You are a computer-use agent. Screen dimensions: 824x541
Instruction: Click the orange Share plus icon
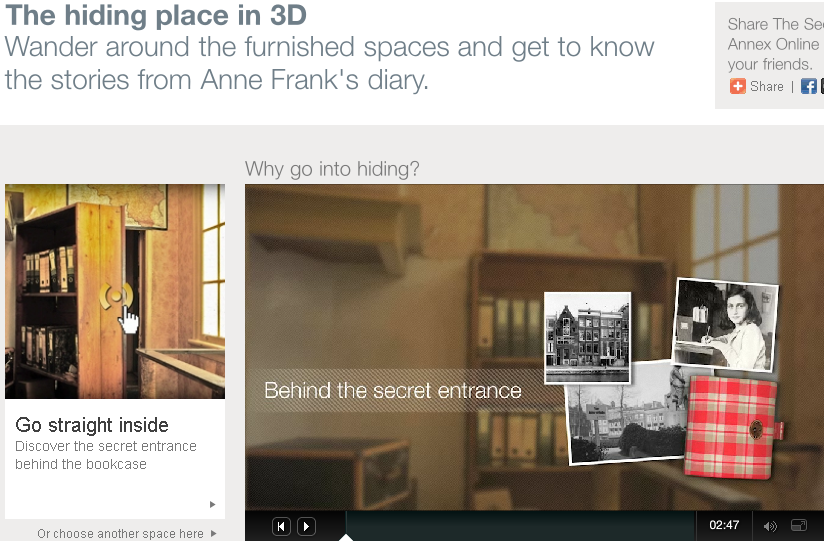[737, 86]
